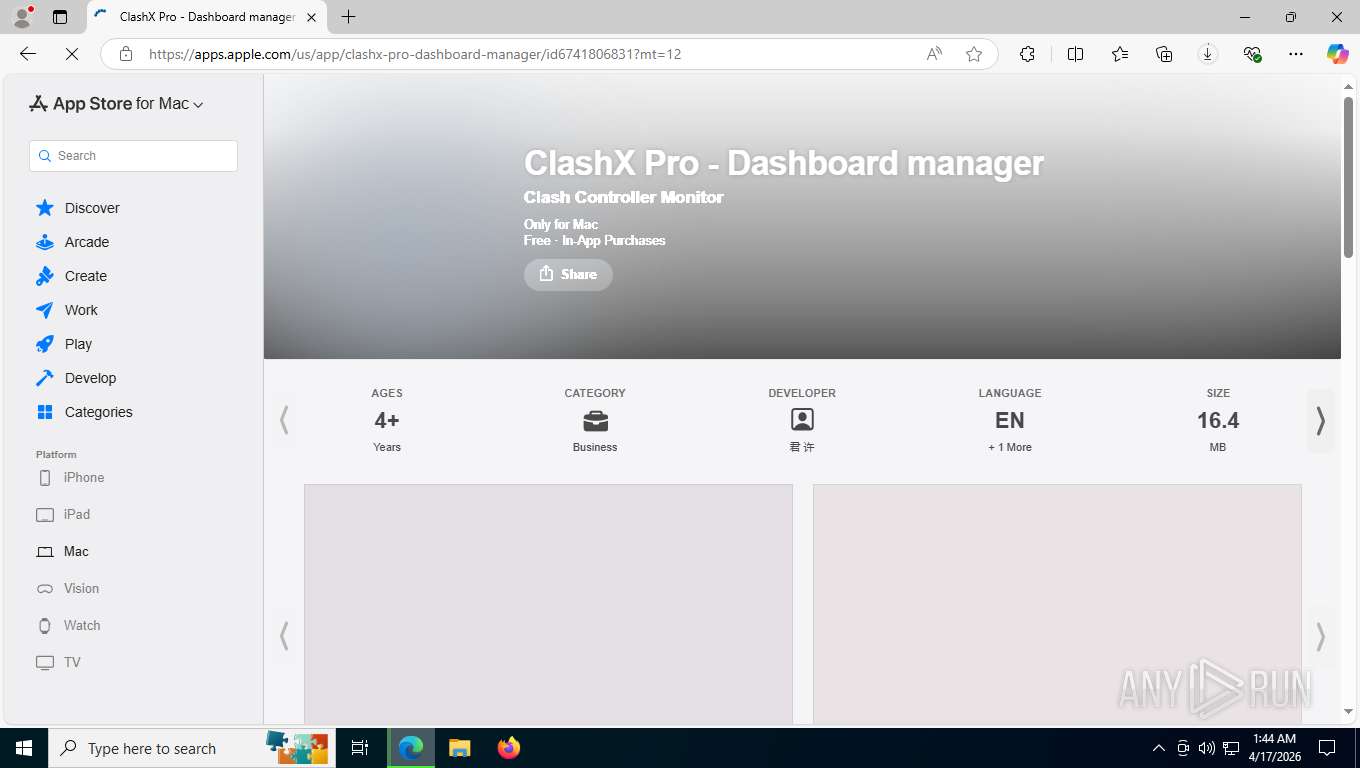1360x768 pixels.
Task: Click the "+ 1 More" language text
Action: (x=1010, y=447)
